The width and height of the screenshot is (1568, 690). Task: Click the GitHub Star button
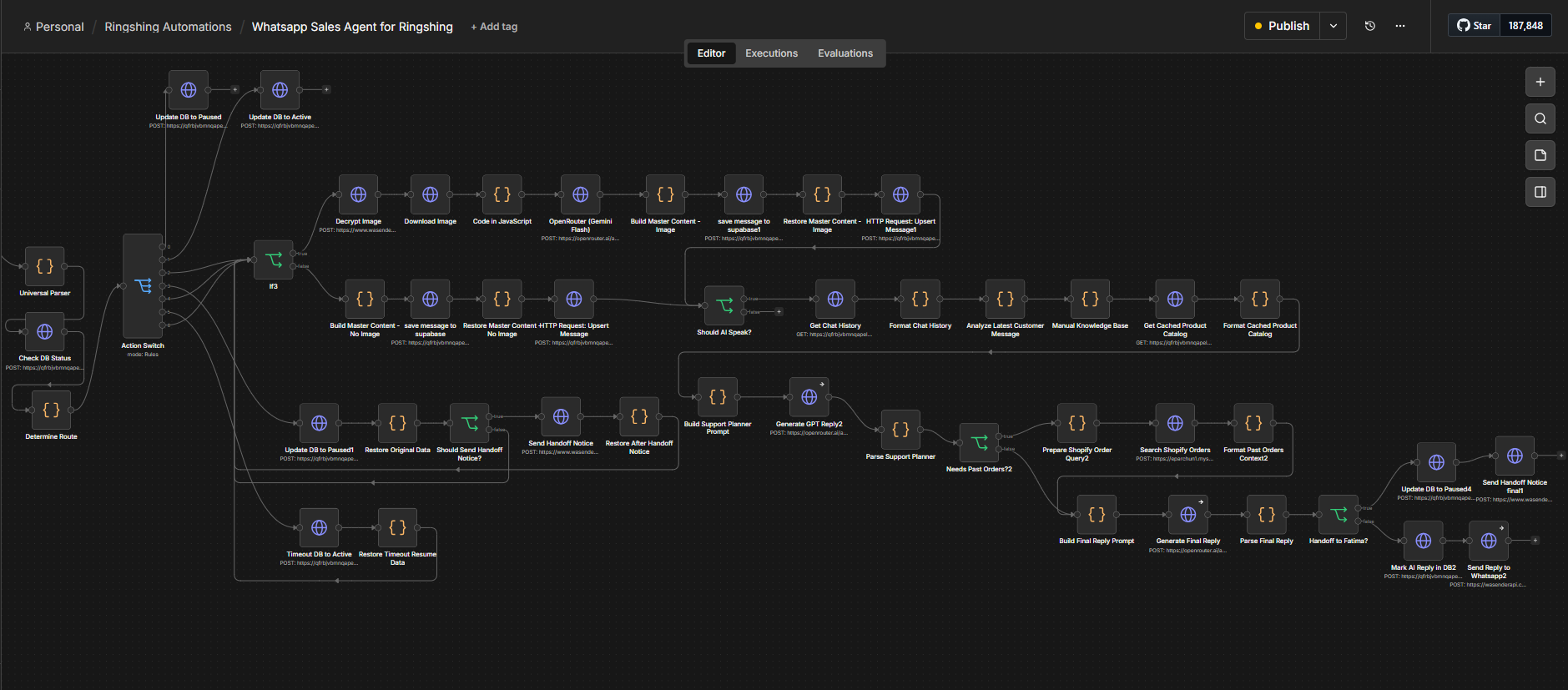pyautogui.click(x=1475, y=26)
